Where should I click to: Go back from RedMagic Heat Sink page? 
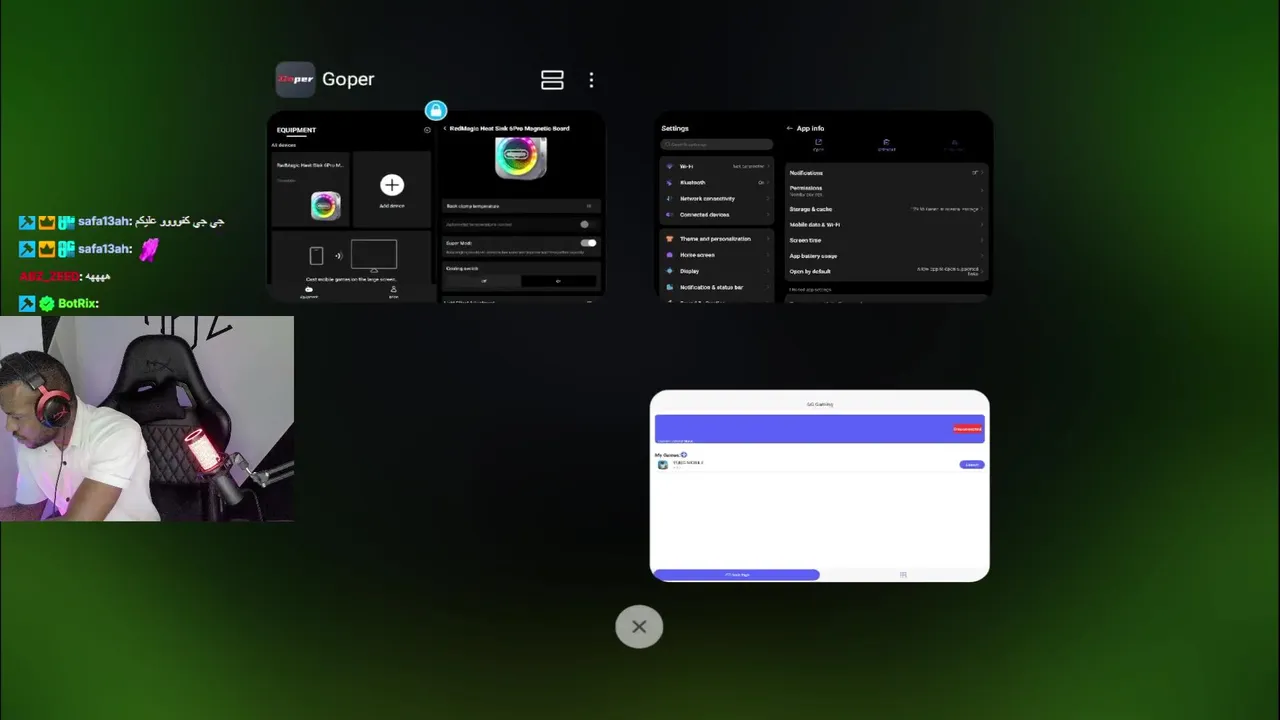[445, 129]
